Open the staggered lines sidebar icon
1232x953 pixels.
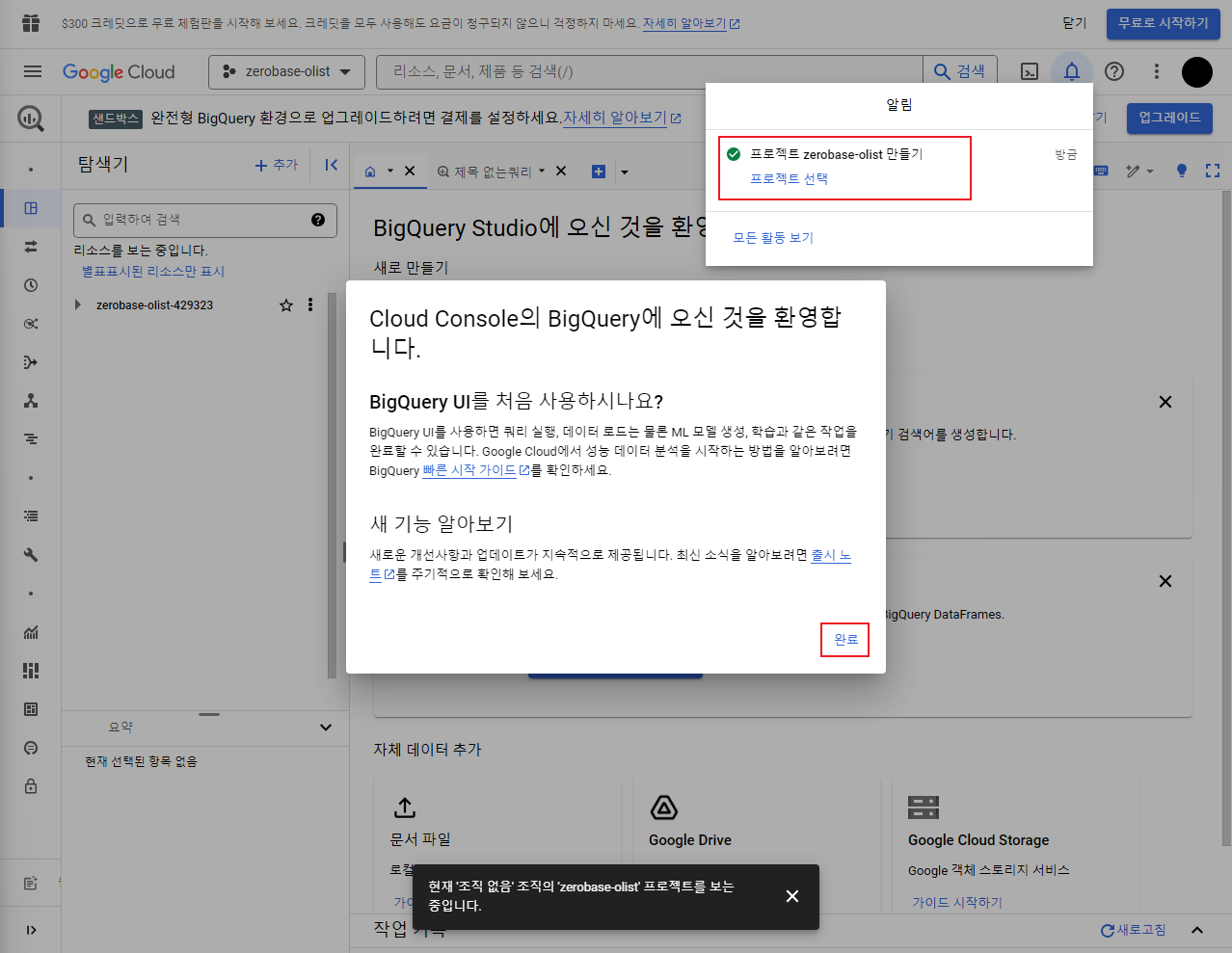(31, 439)
